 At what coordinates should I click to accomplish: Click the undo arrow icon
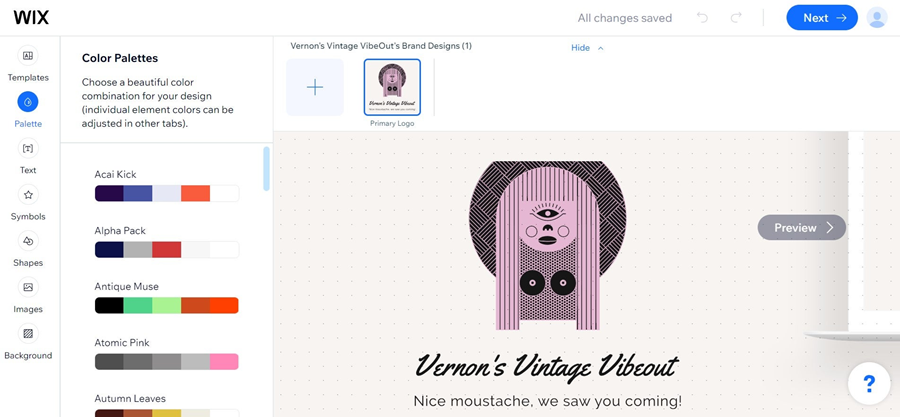[702, 18]
